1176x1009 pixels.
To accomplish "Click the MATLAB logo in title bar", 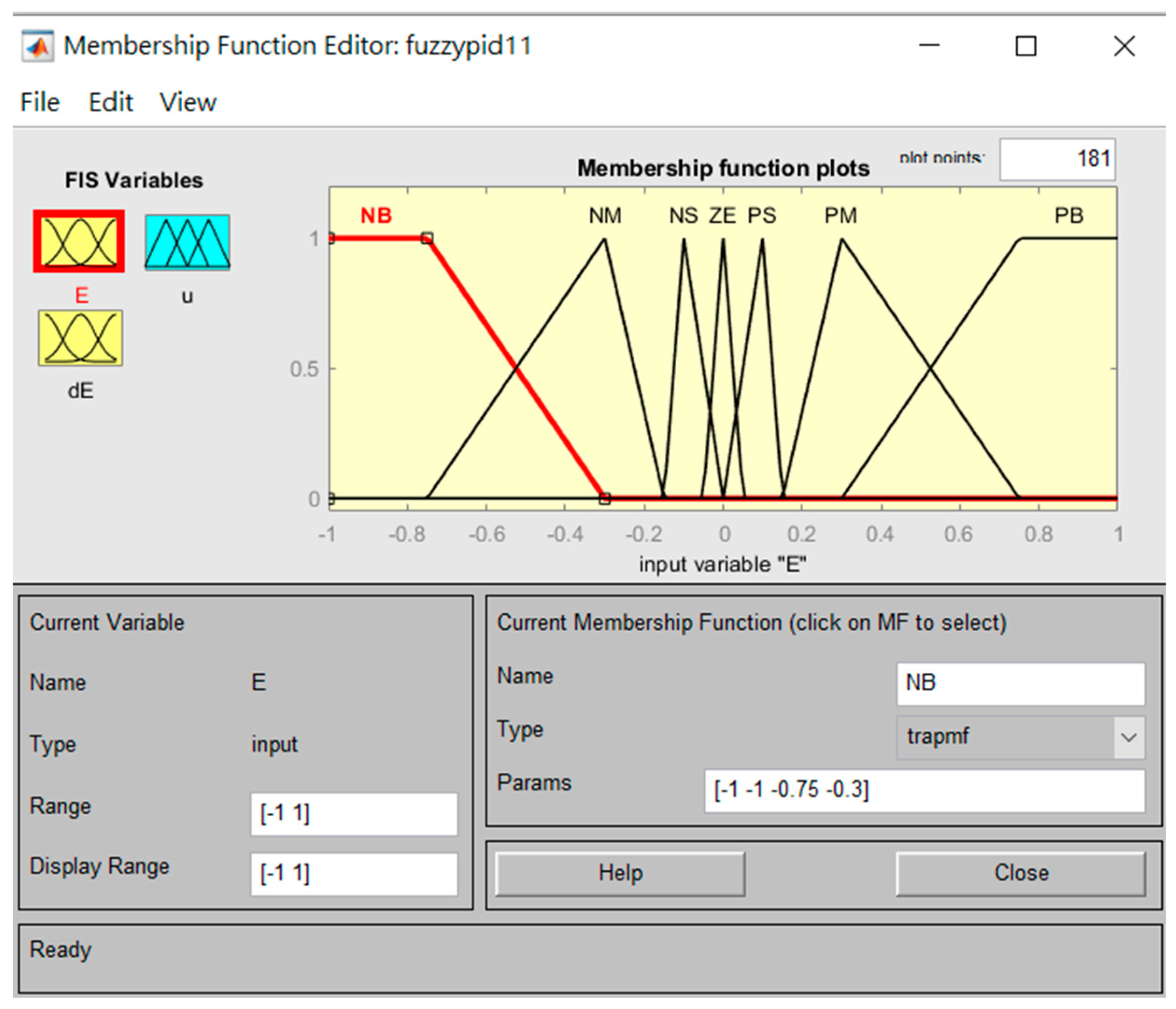I will [37, 46].
